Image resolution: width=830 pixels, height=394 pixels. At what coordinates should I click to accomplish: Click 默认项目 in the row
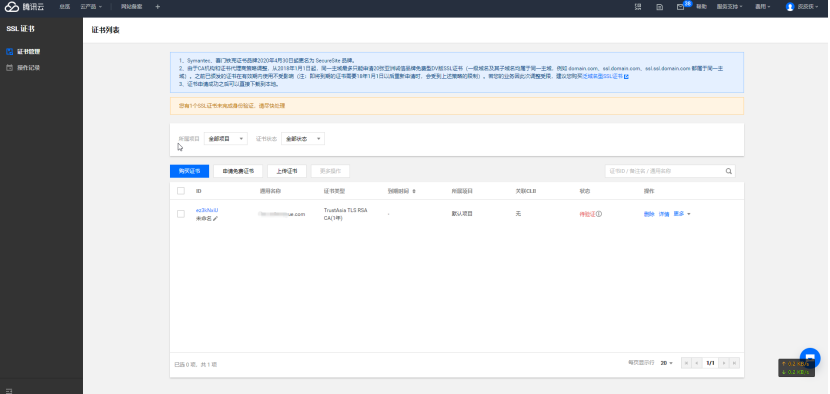click(x=462, y=214)
